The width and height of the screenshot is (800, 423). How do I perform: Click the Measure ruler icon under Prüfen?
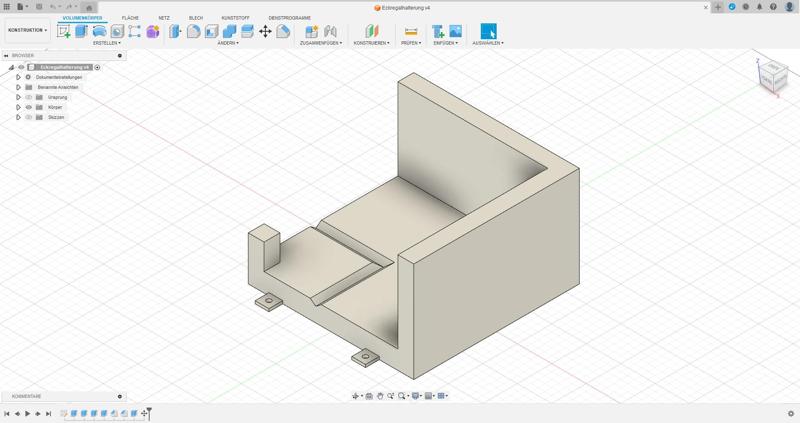(x=411, y=31)
